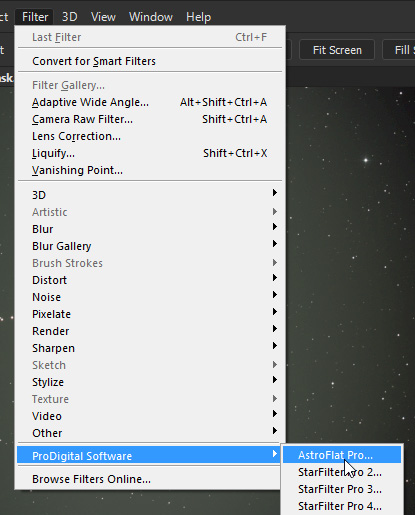Expand the Other submenu
The image size is (415, 515).
150,433
